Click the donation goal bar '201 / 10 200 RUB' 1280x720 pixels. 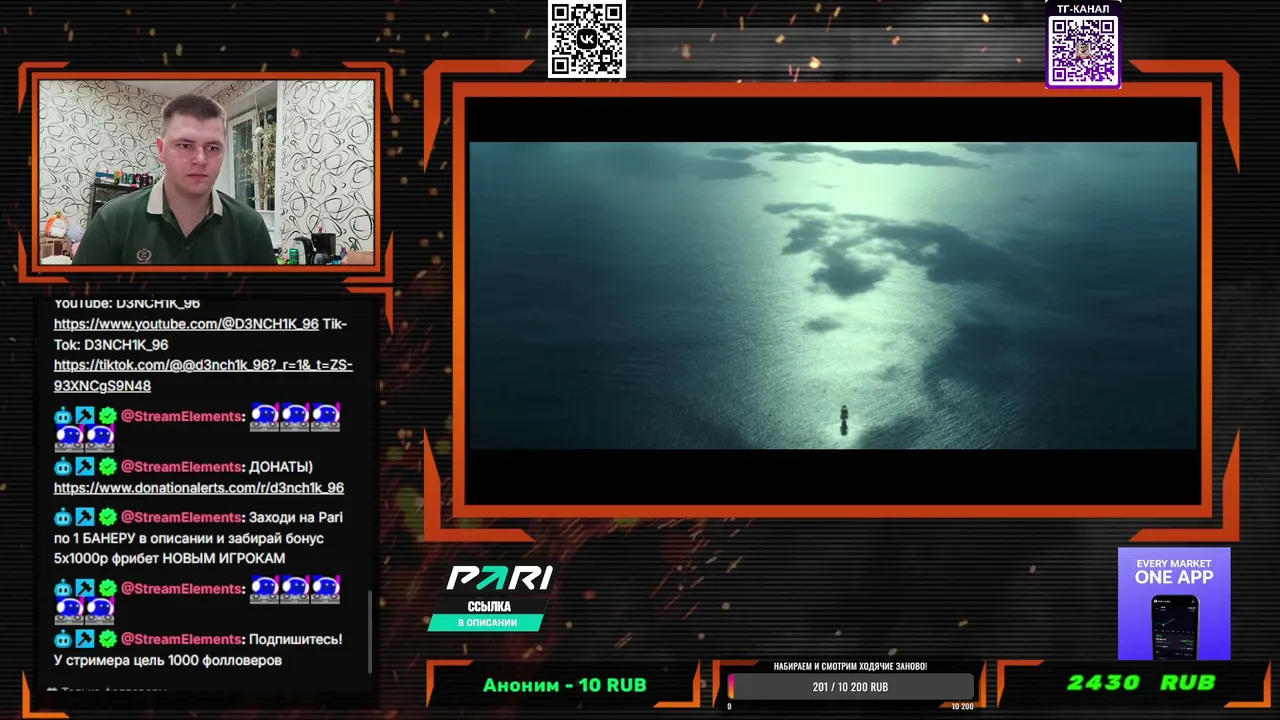[x=850, y=687]
